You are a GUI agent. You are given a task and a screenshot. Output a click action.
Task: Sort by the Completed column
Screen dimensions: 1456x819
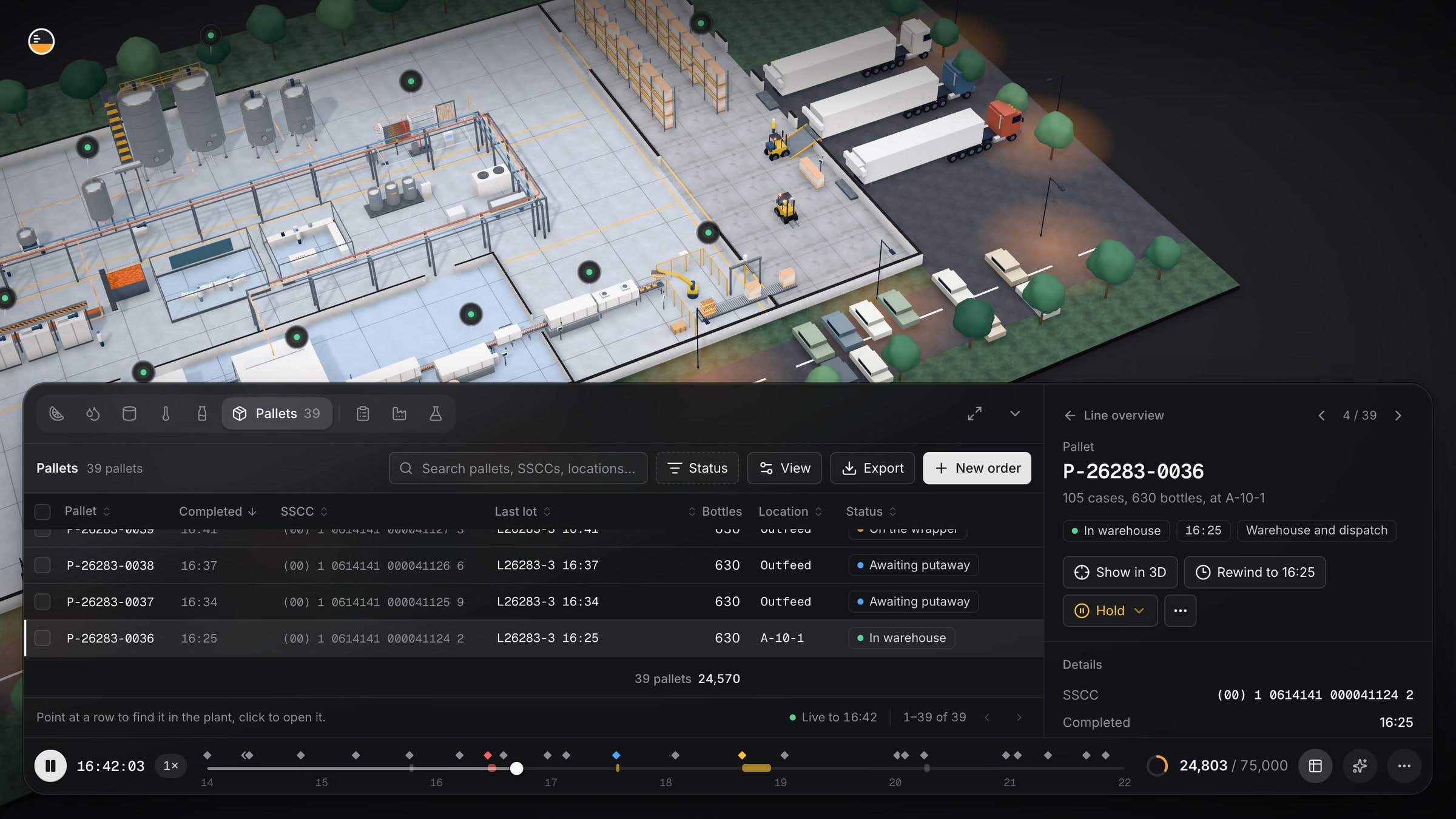(x=218, y=511)
